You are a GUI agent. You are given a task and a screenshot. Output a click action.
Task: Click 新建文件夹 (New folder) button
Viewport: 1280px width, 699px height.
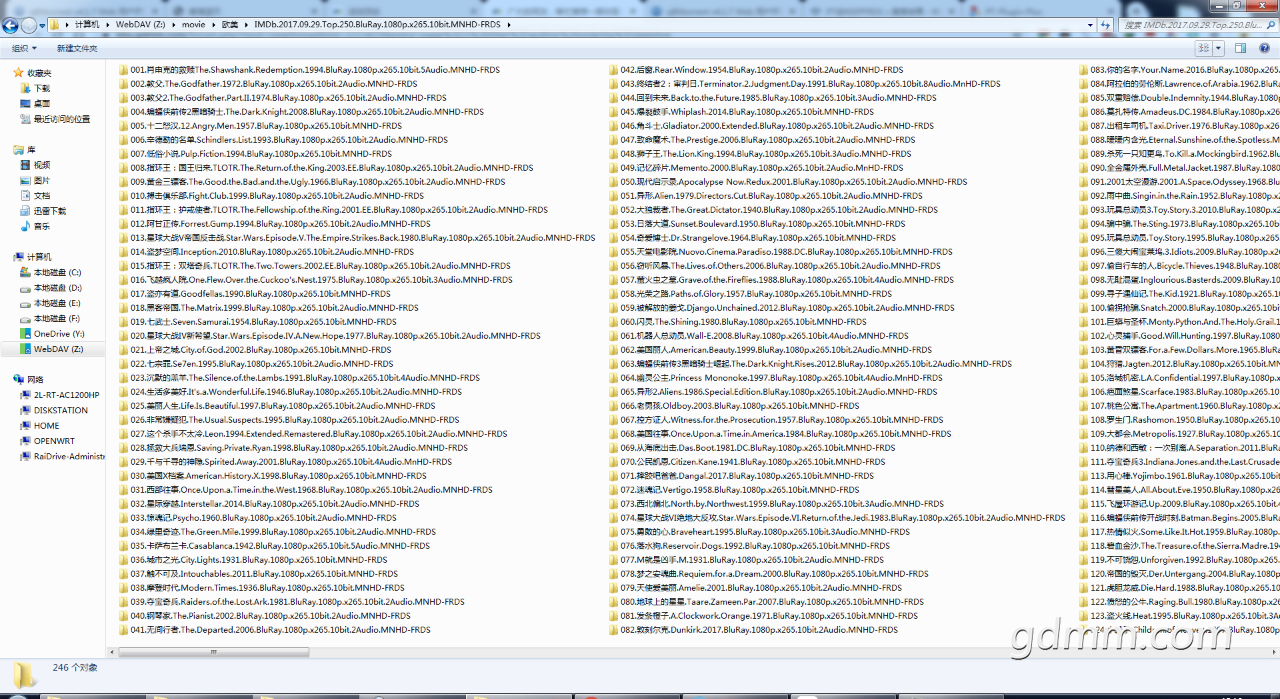77,48
